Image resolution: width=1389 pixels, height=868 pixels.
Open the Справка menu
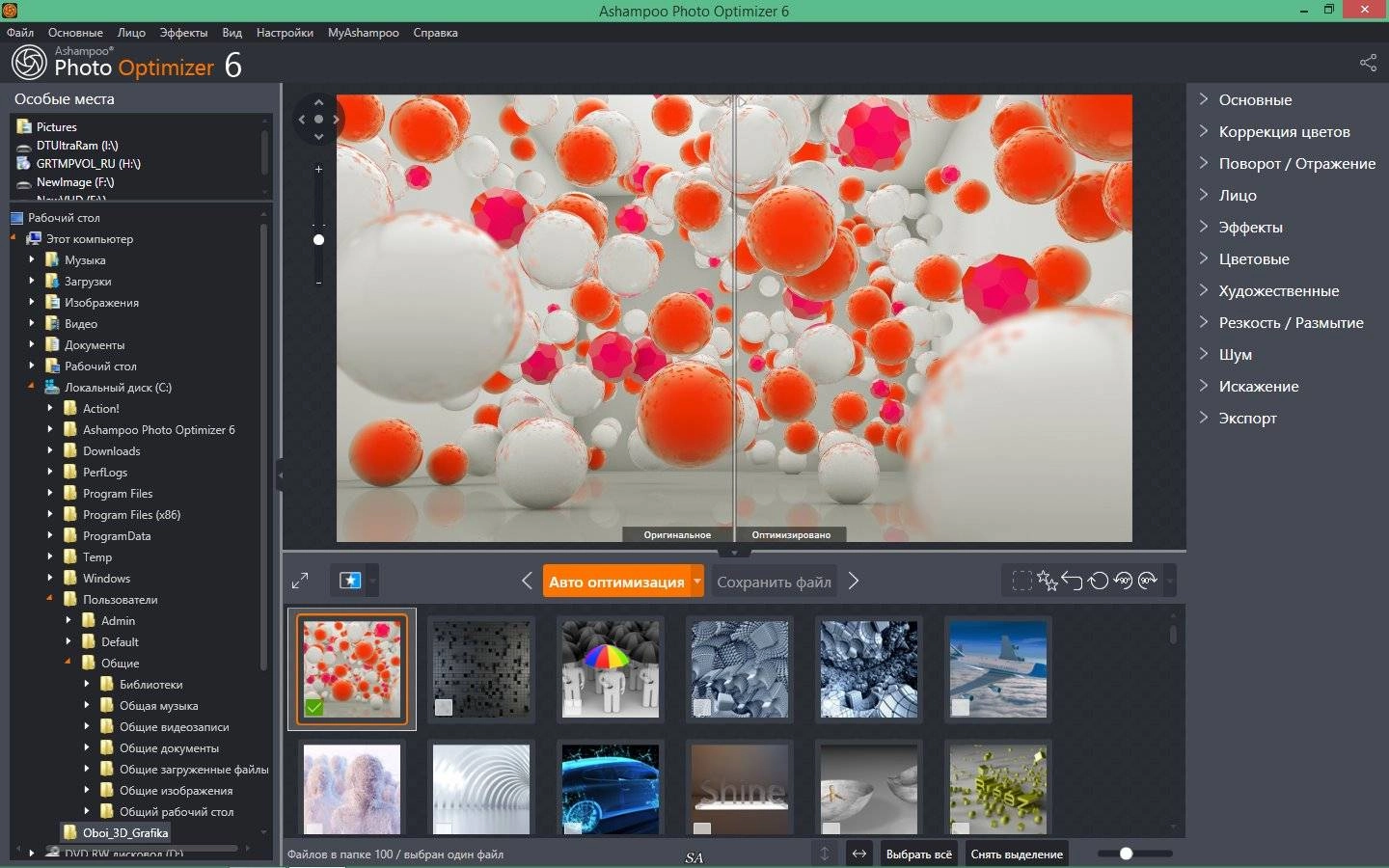[435, 33]
